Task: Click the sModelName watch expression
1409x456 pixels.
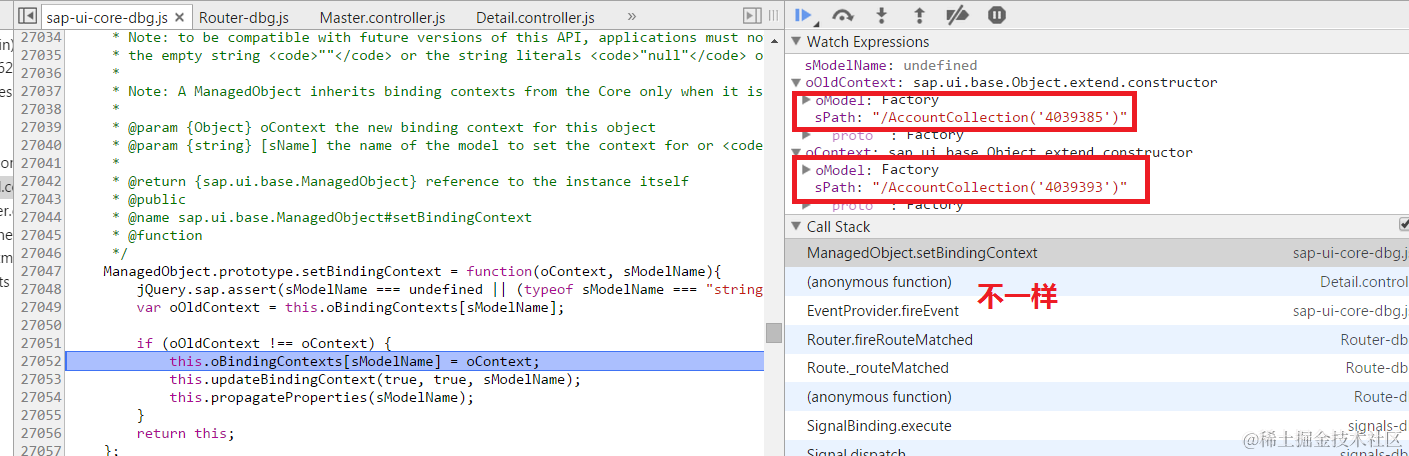Action: pos(891,65)
